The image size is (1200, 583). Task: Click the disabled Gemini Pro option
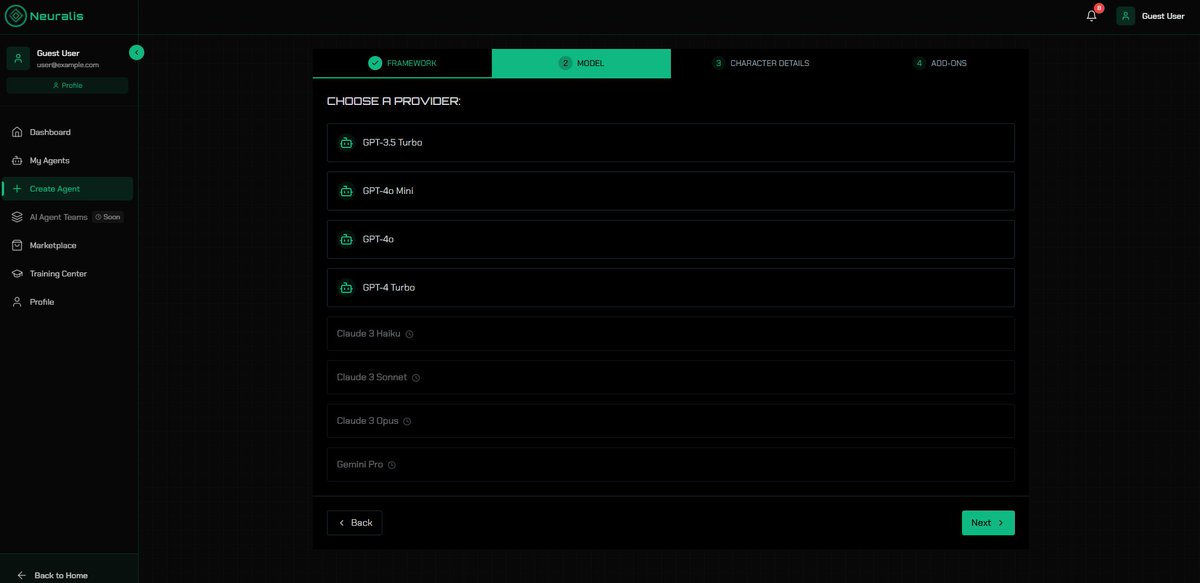[671, 465]
